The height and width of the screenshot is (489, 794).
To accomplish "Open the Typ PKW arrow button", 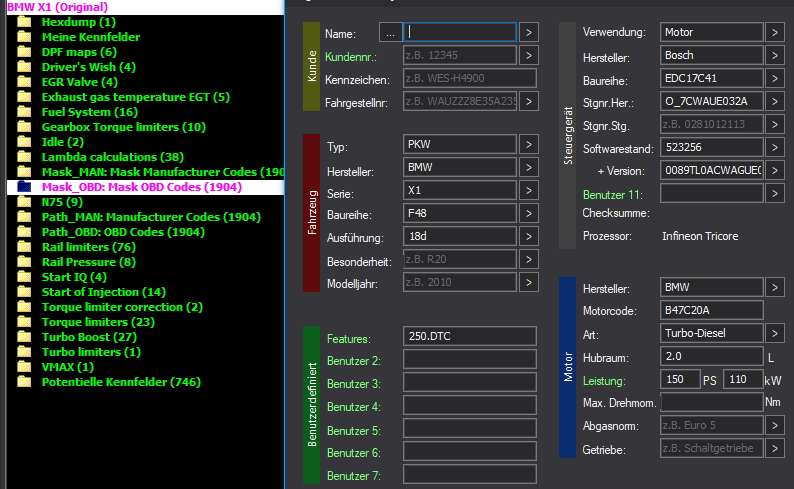I will [x=529, y=144].
